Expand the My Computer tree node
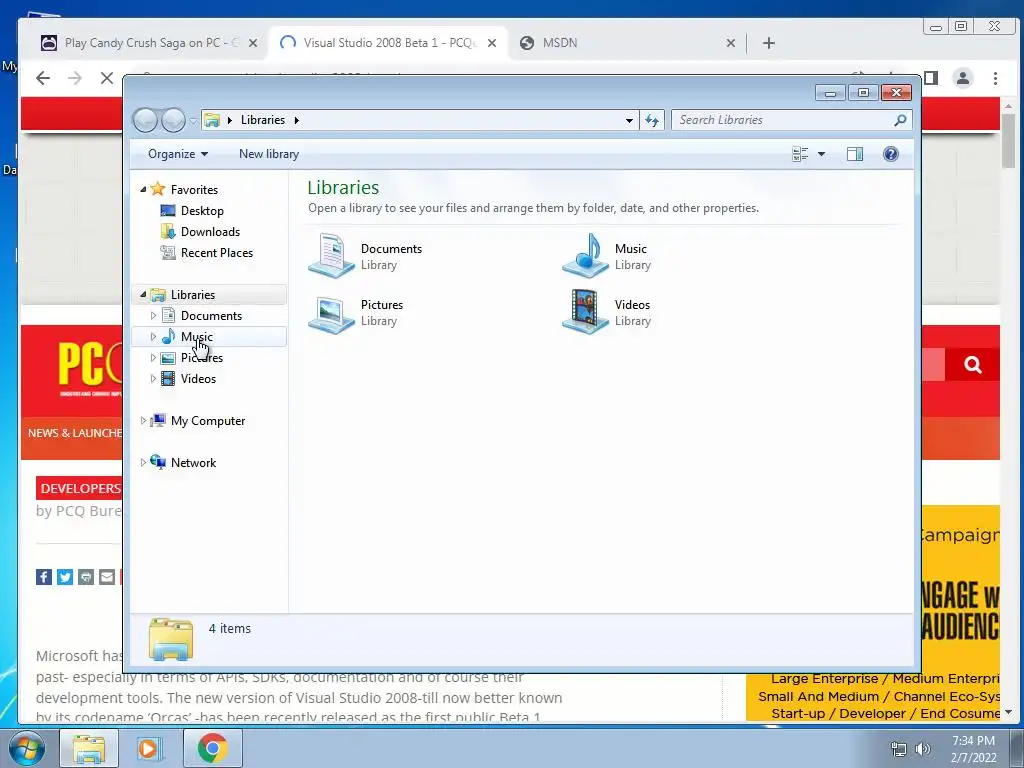 [x=143, y=421]
